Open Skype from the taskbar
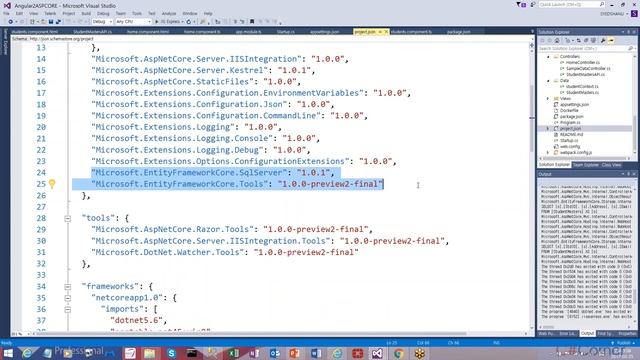 [171, 353]
